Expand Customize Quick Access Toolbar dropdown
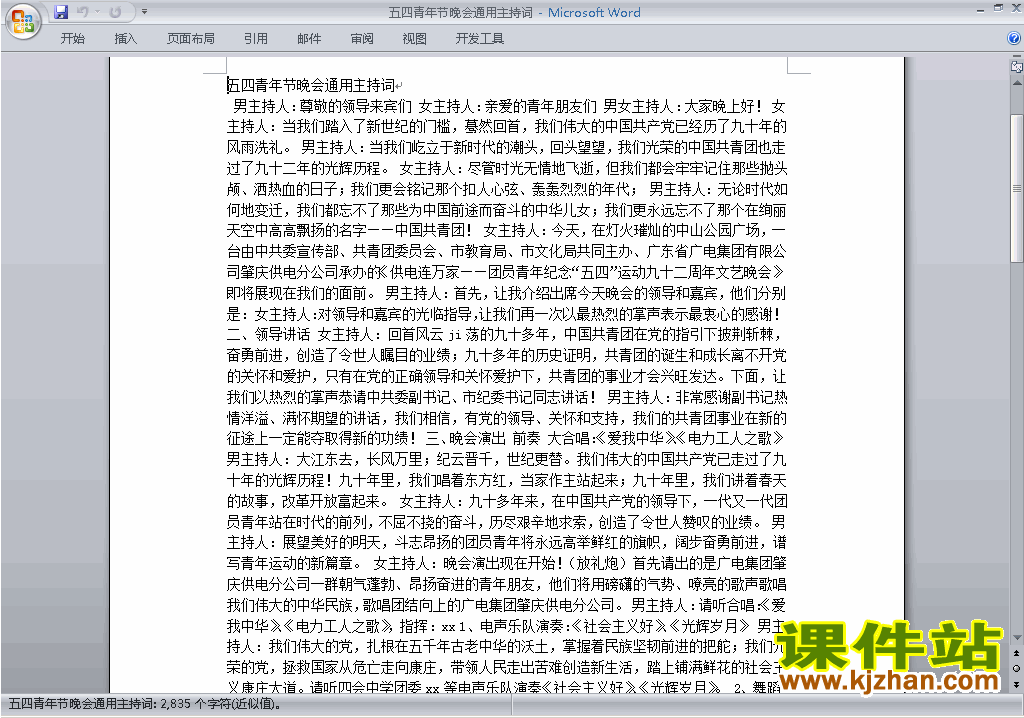The width and height of the screenshot is (1024, 718). 144,12
